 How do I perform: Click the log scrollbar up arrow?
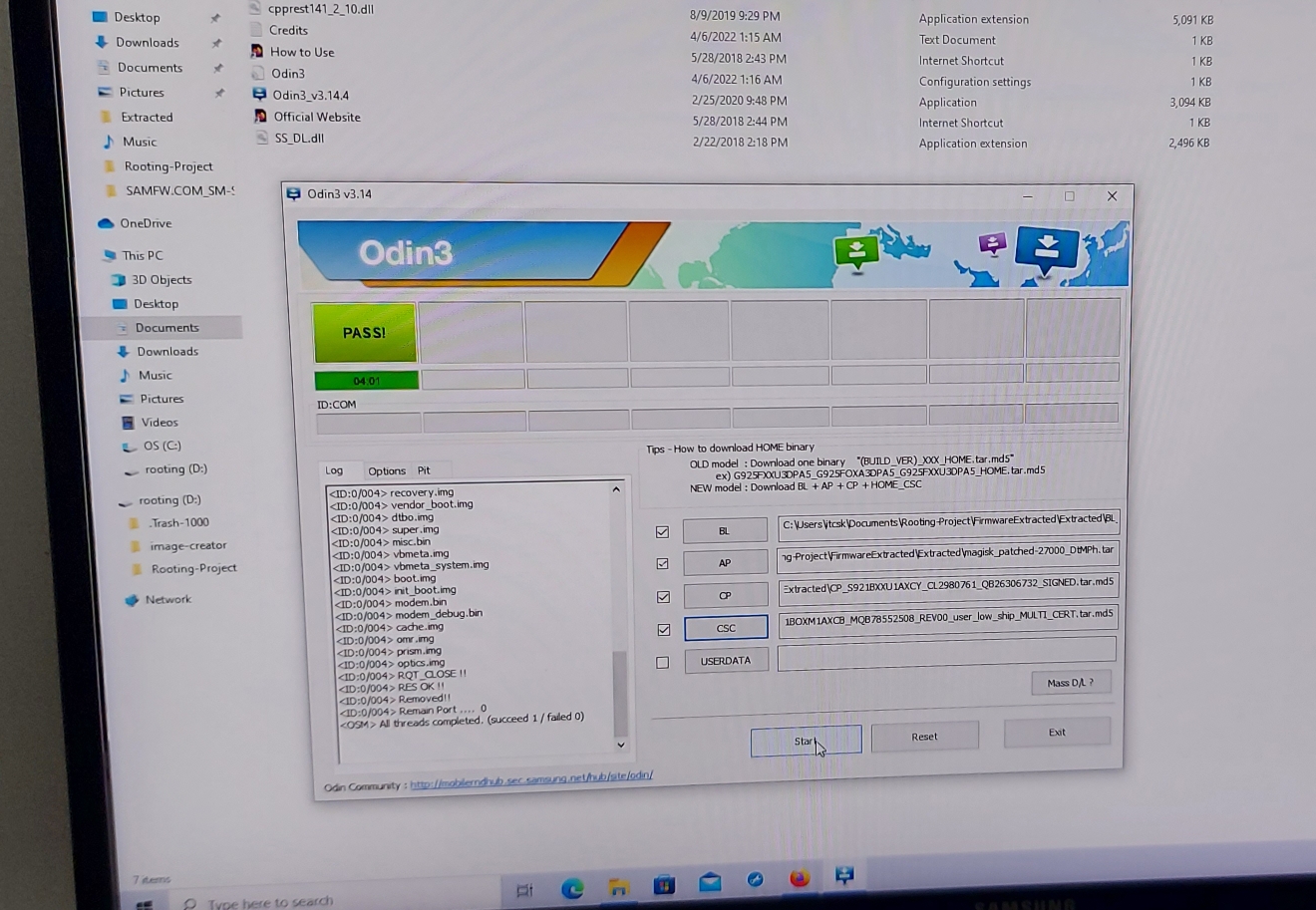(x=616, y=489)
